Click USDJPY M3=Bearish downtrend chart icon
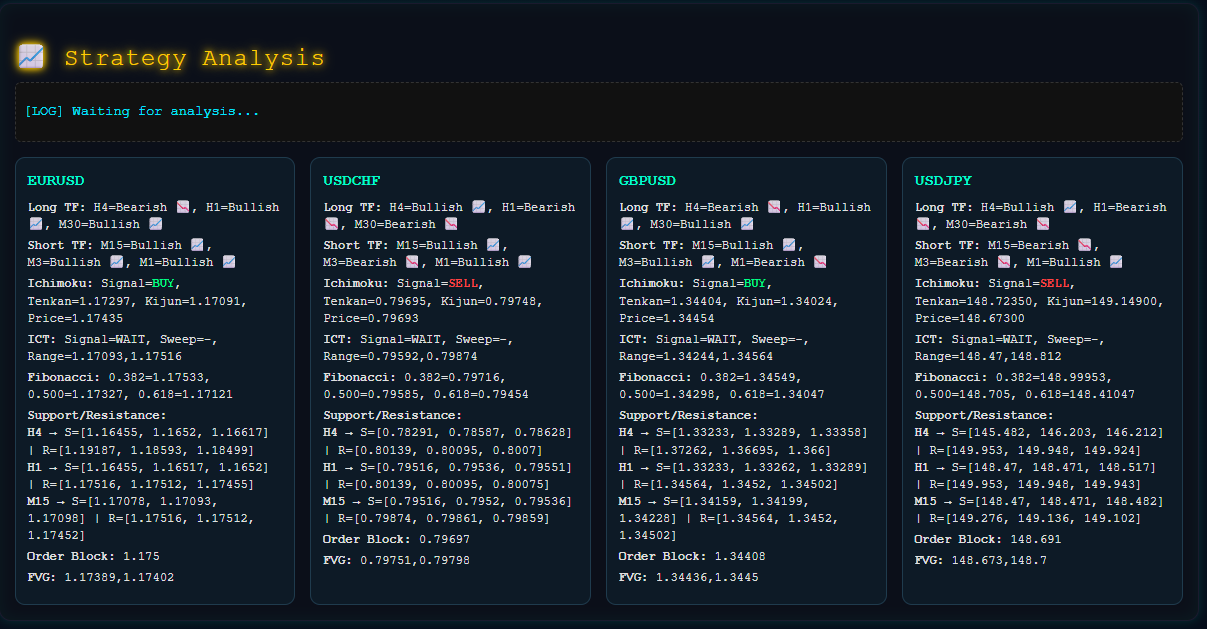This screenshot has height=629, width=1207. coord(1004,262)
